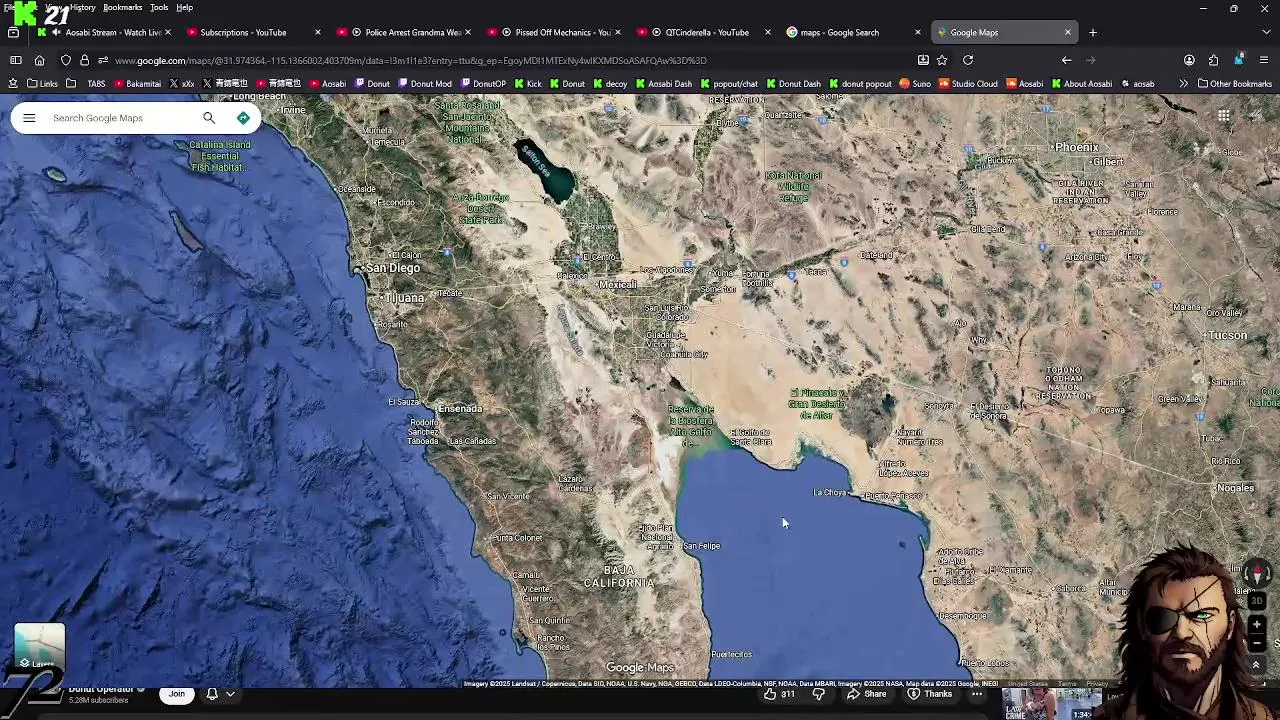This screenshot has height=720, width=1280.
Task: Open the Google Maps hamburger menu
Action: click(x=29, y=118)
